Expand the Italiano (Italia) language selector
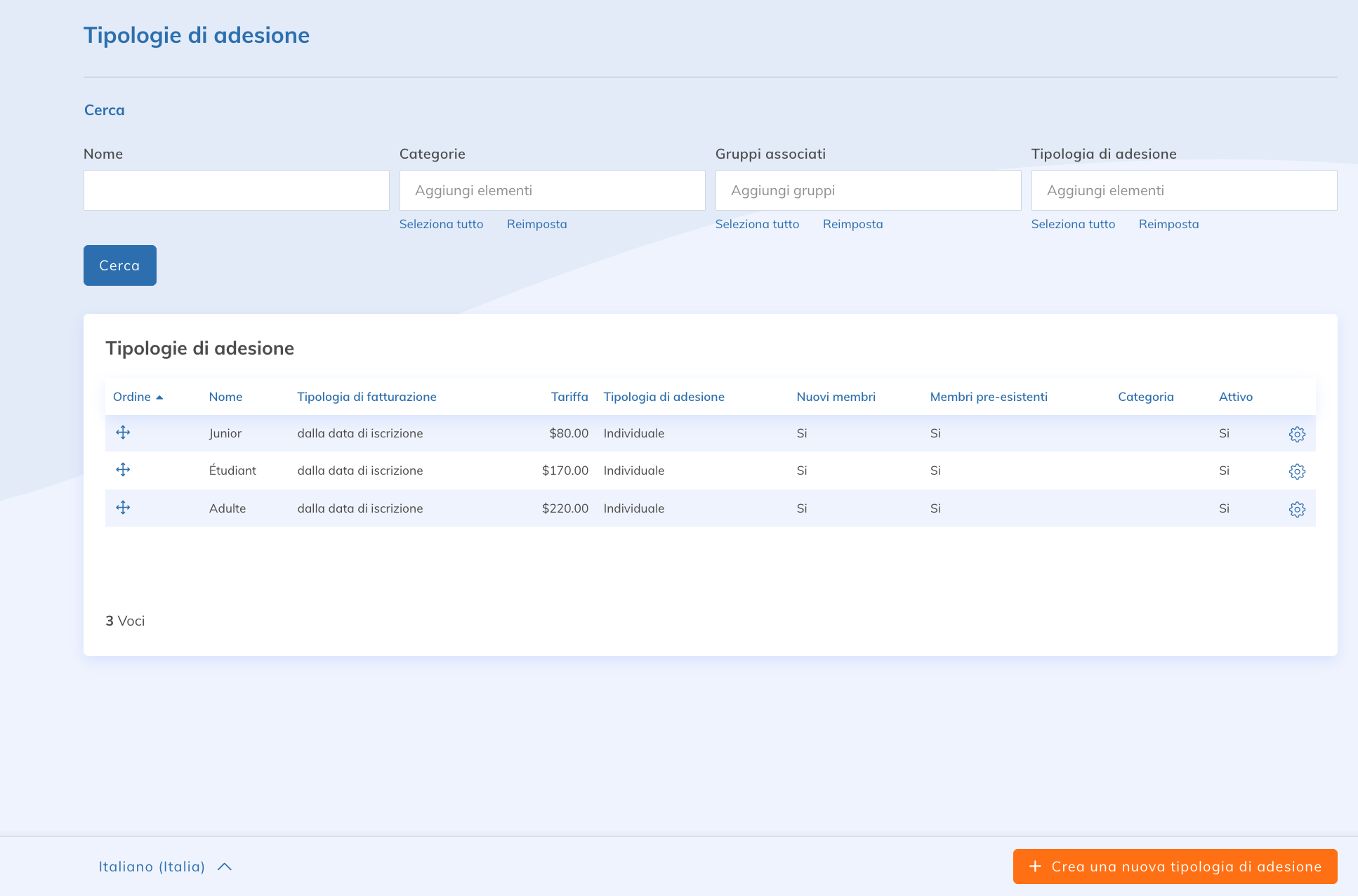The height and width of the screenshot is (896, 1358). click(165, 867)
